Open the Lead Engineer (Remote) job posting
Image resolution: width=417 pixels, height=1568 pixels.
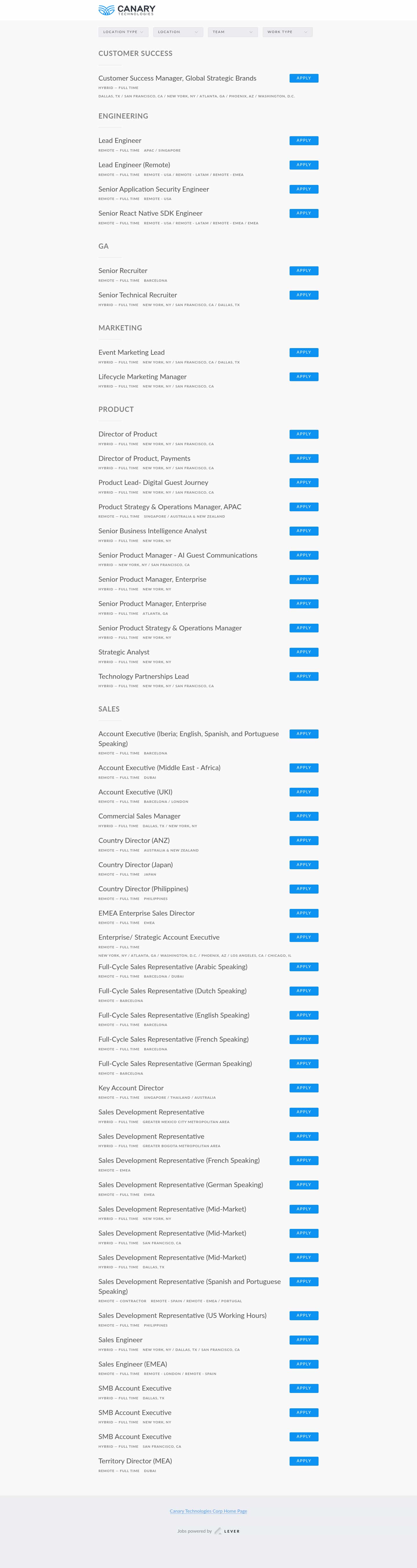(134, 165)
